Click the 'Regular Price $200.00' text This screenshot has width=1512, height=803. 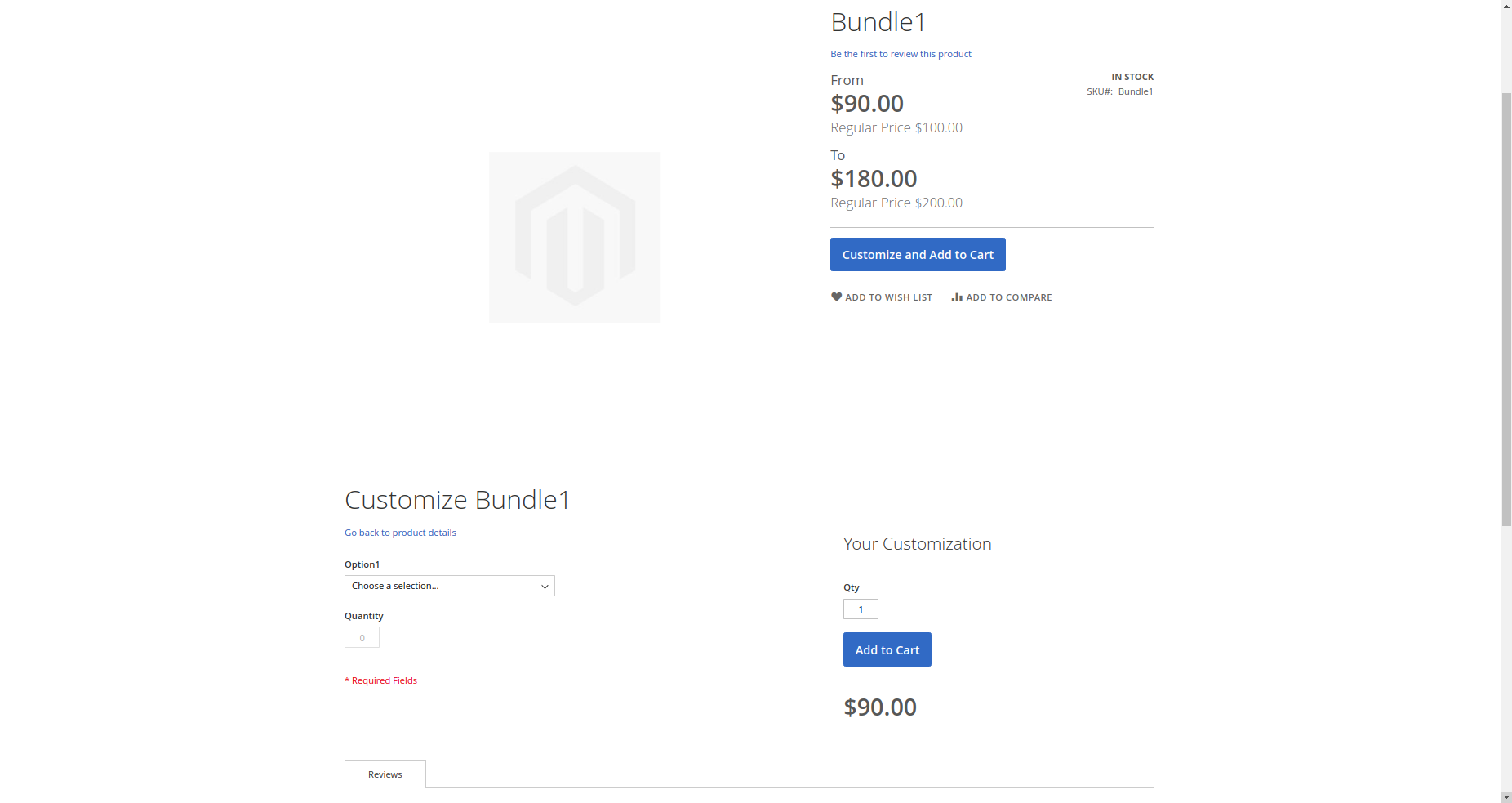click(896, 203)
